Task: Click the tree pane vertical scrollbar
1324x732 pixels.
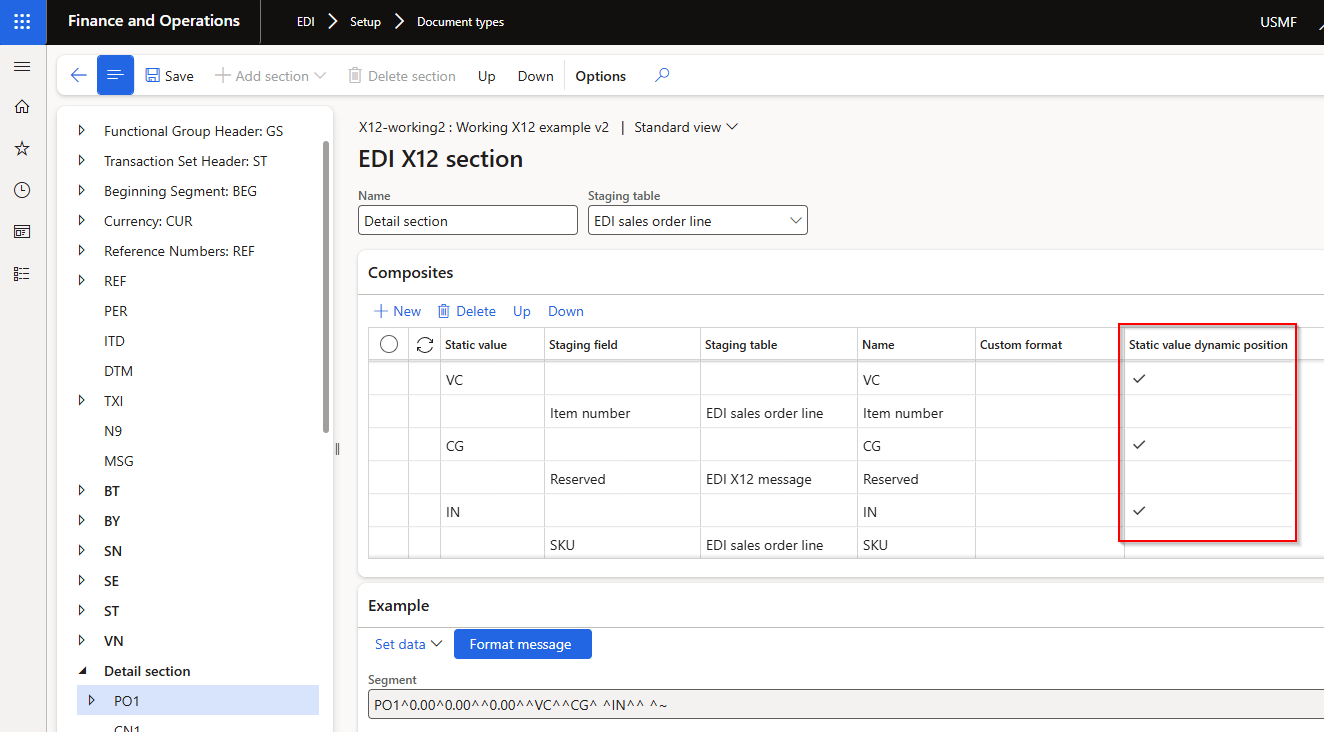Action: (326, 285)
